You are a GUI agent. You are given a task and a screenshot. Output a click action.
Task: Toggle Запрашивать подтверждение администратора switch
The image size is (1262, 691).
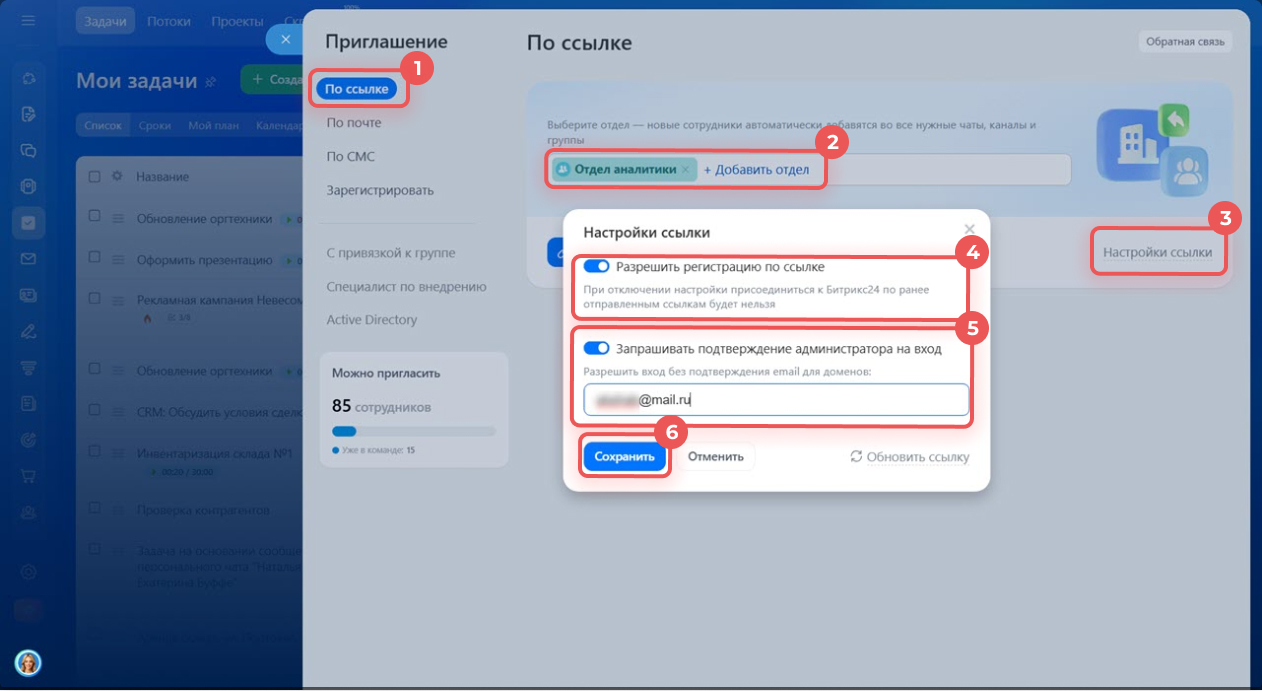tap(596, 349)
